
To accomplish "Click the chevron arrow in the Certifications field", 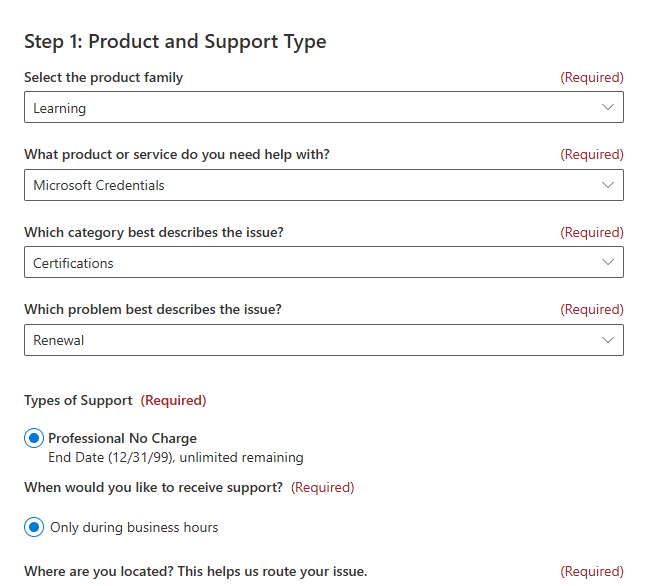I will pyautogui.click(x=607, y=262).
